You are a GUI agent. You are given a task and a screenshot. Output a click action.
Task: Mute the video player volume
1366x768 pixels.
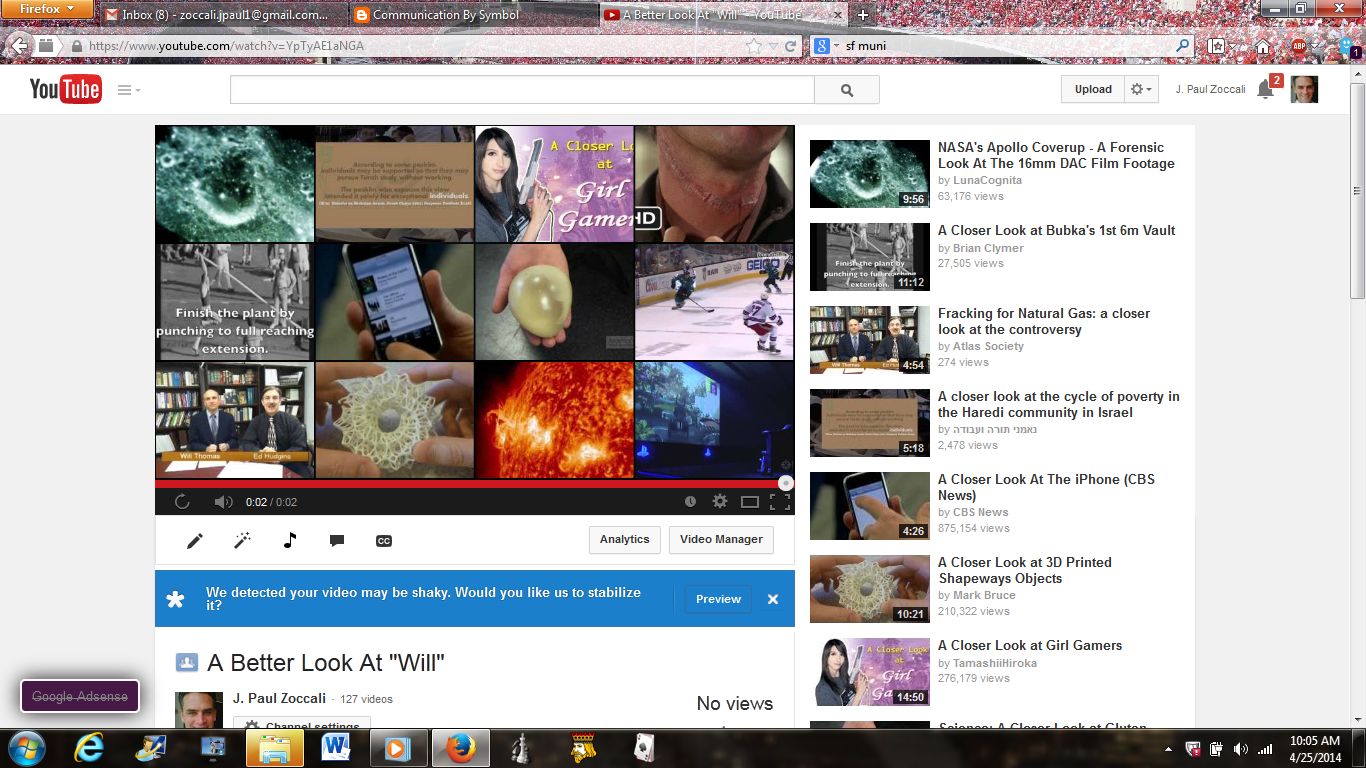(223, 502)
